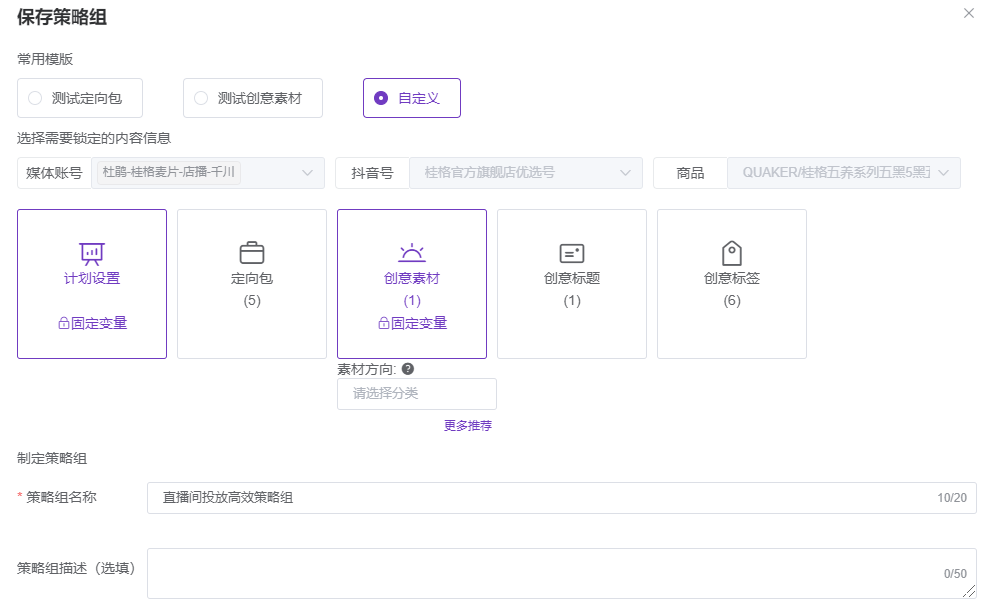Click the 策略组描述 text area
Screen dimensions: 996x606
[562, 574]
